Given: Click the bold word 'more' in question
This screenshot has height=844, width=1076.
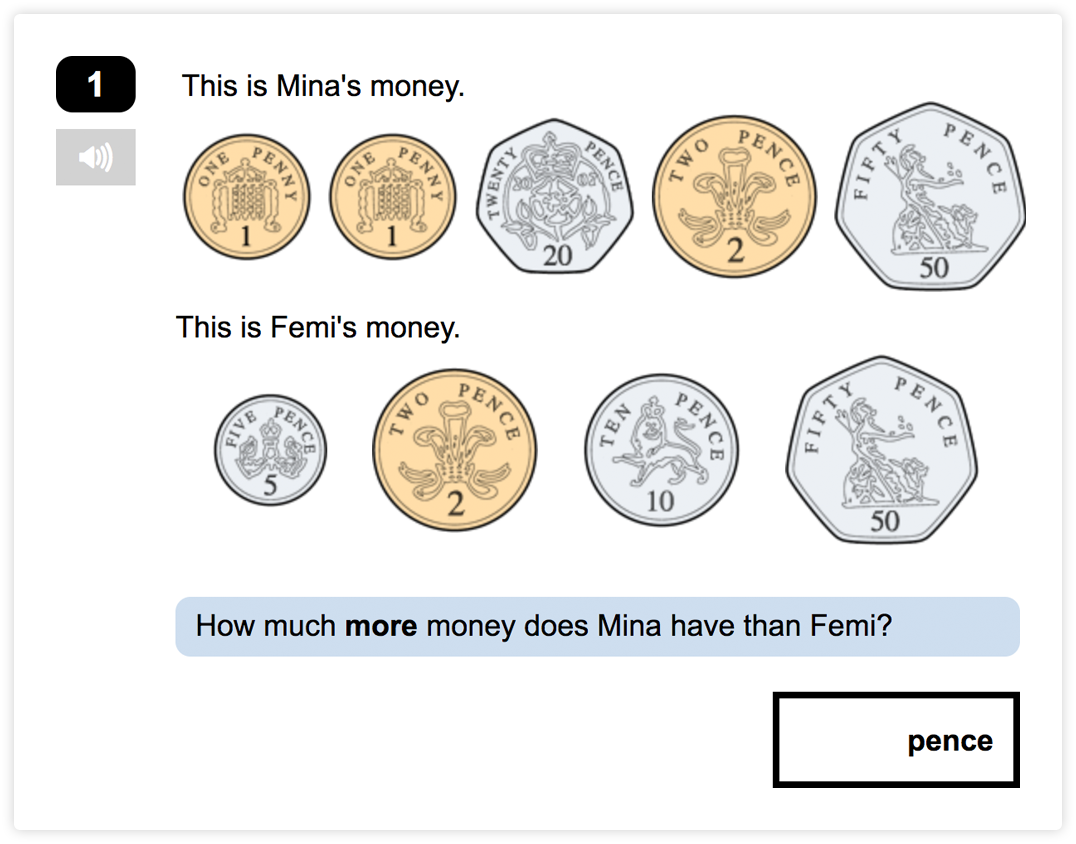Looking at the screenshot, I should (381, 626).
